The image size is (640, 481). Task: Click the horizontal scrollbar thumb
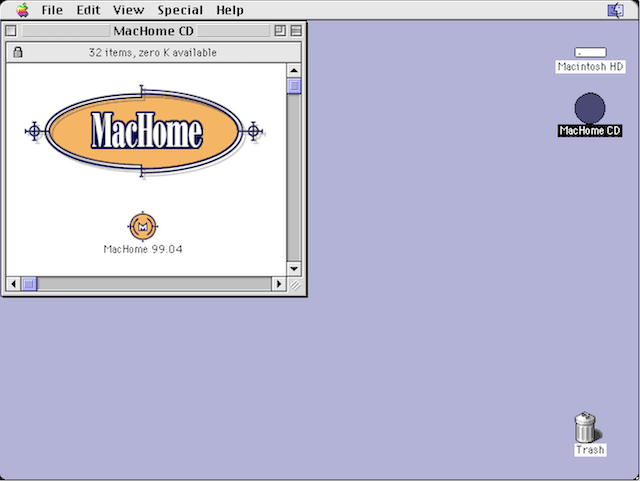[29, 283]
